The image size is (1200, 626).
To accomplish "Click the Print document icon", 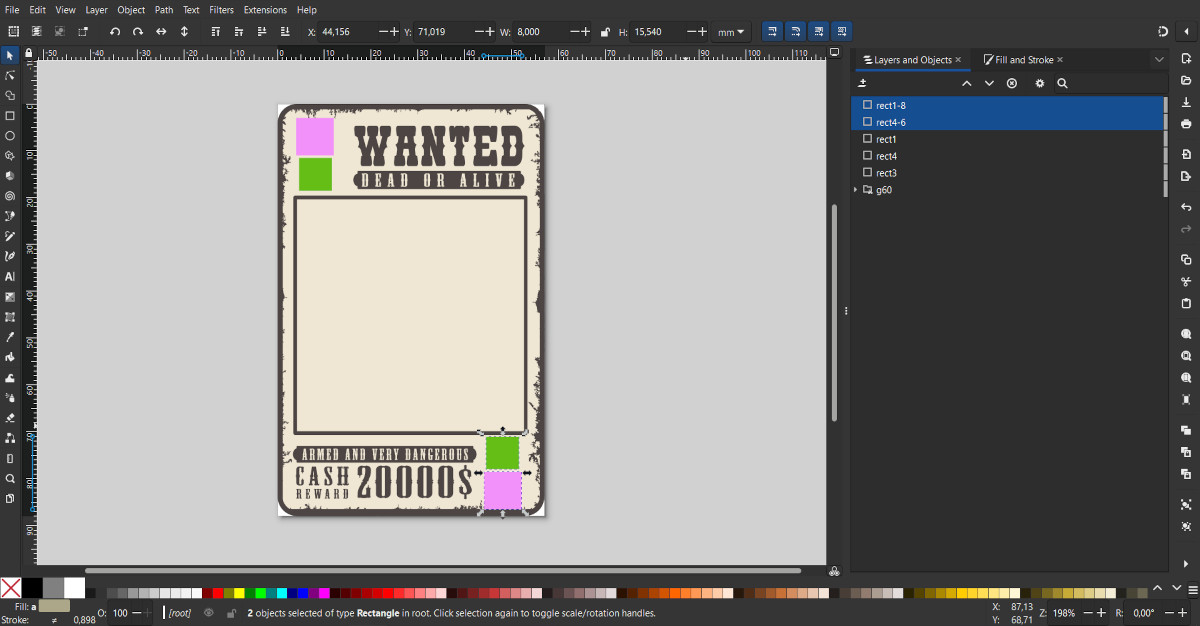I will pos(1186,123).
